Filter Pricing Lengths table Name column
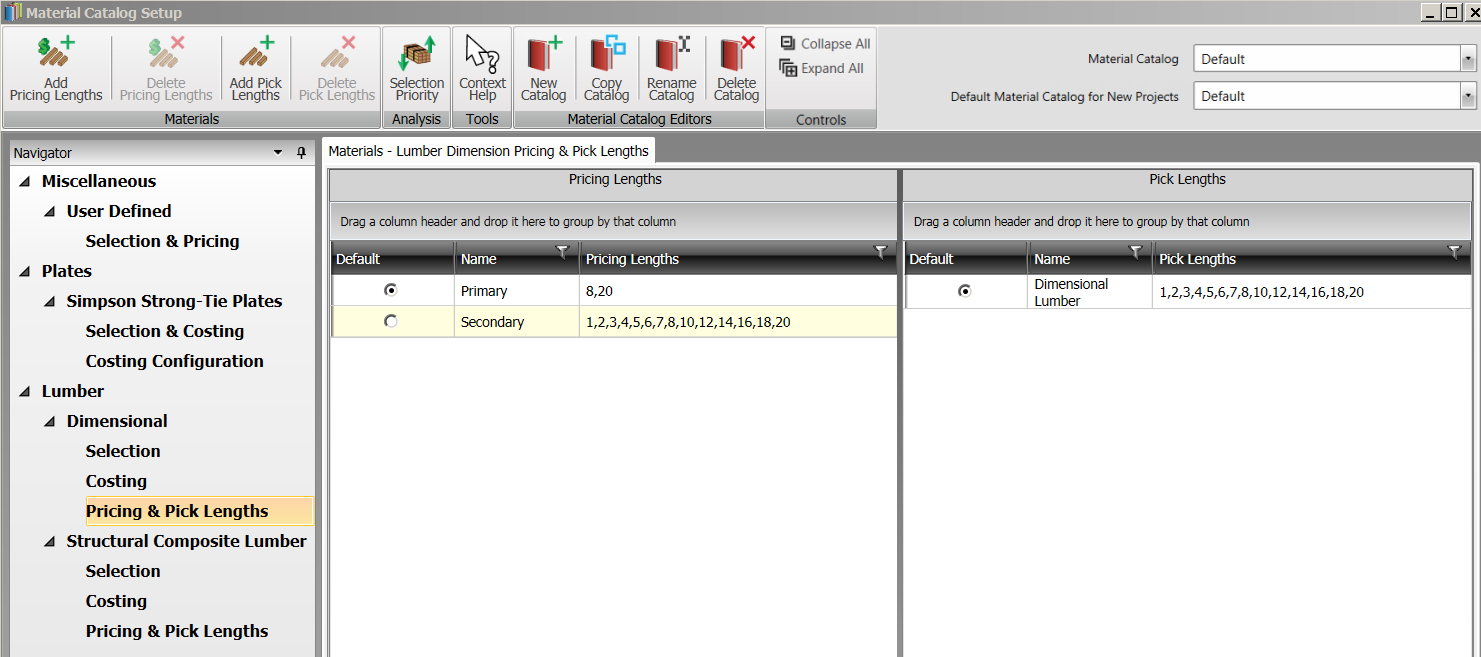 [562, 252]
